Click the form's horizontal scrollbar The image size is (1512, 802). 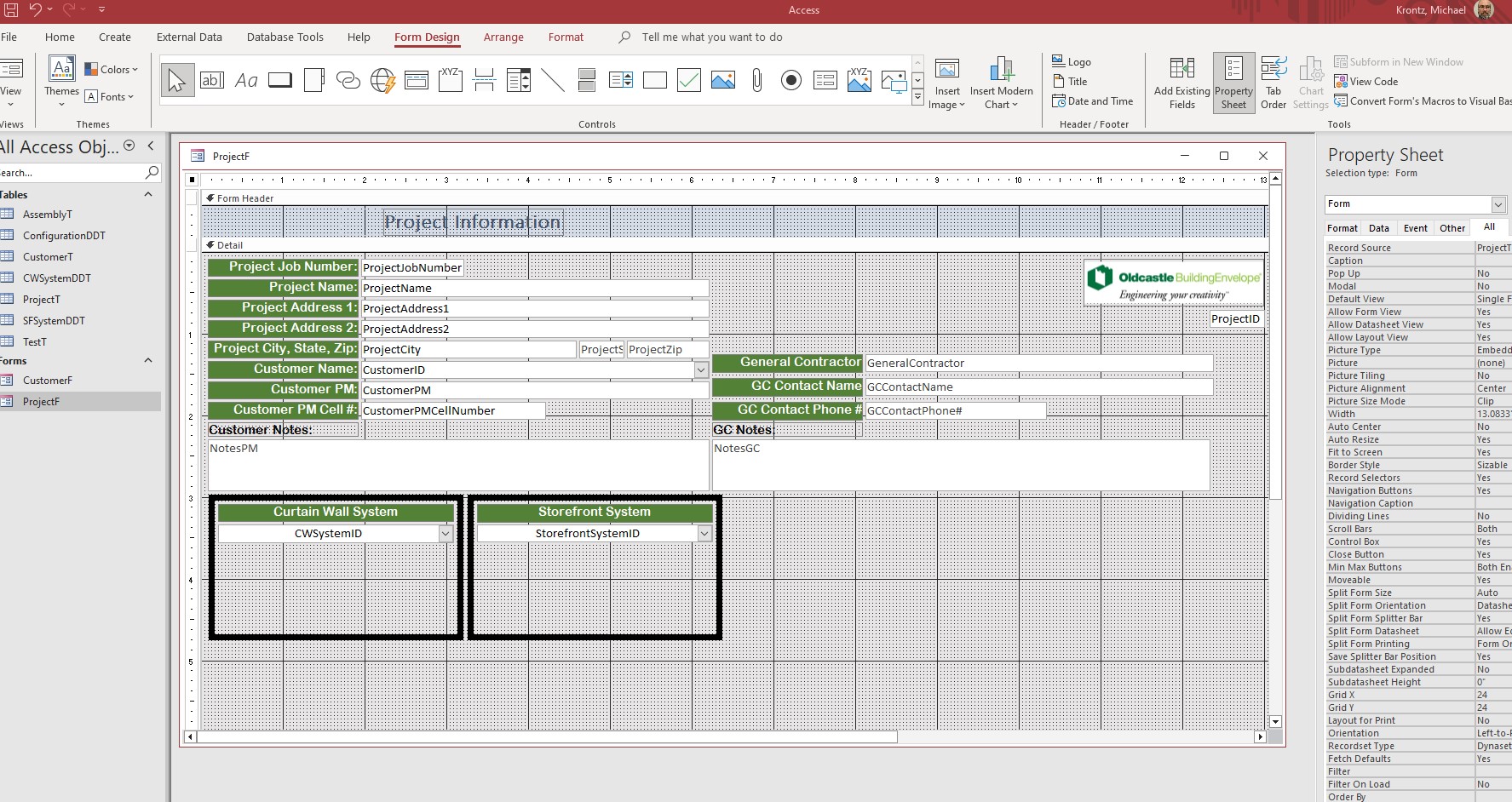pyautogui.click(x=547, y=736)
